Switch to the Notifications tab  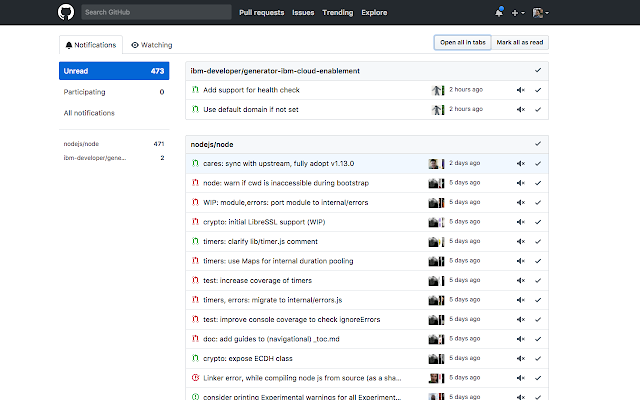point(91,45)
